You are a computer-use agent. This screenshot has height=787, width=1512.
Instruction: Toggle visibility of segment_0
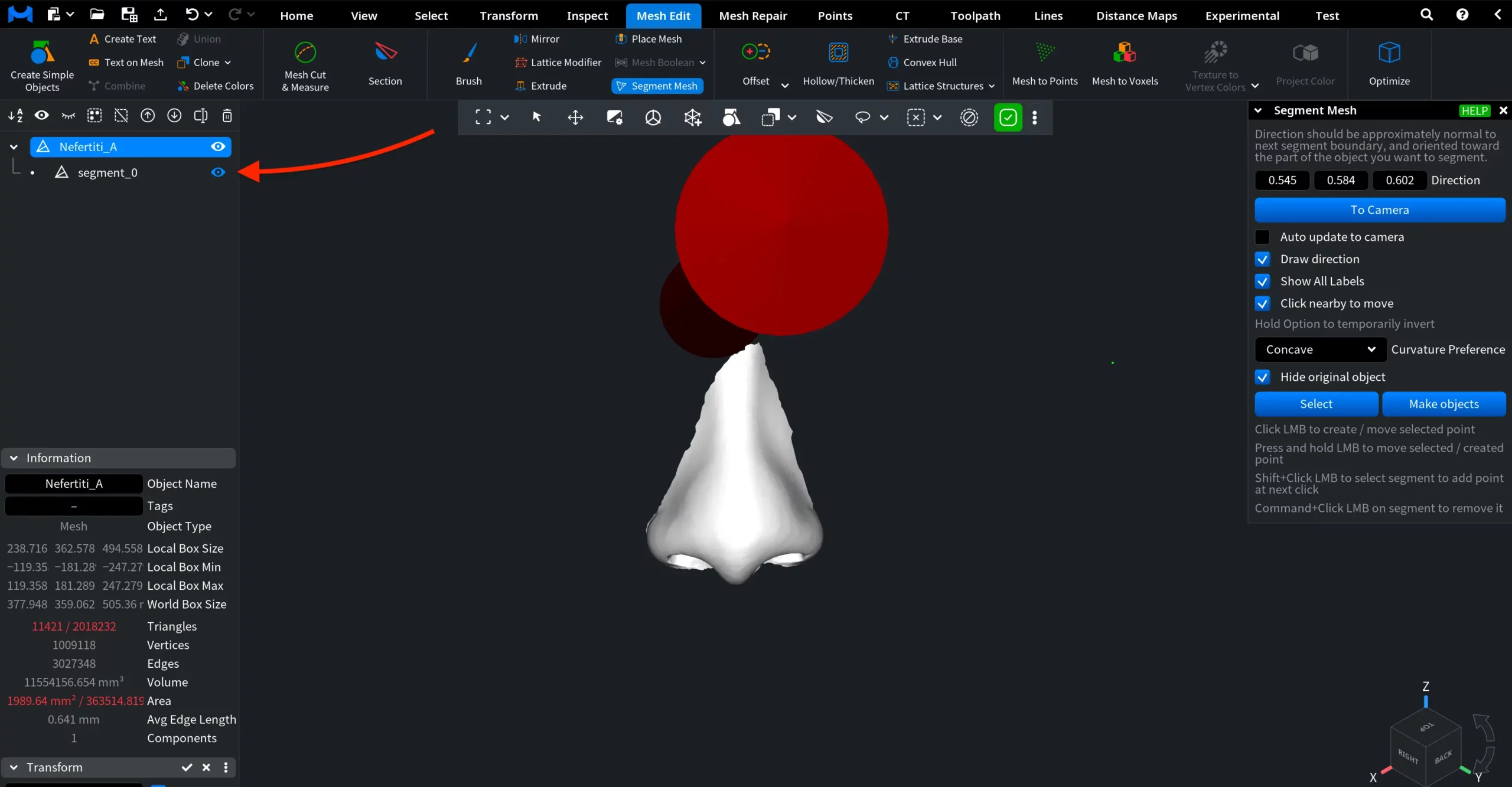217,172
